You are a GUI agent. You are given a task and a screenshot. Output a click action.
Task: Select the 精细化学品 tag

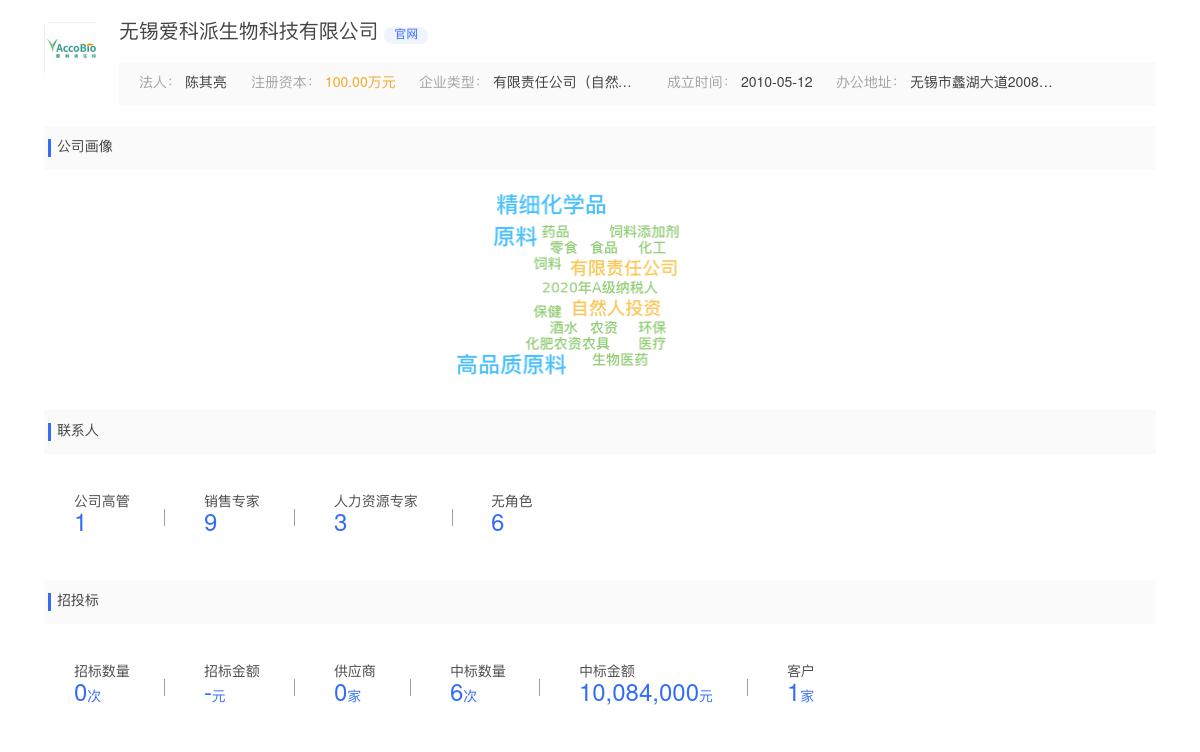(551, 205)
